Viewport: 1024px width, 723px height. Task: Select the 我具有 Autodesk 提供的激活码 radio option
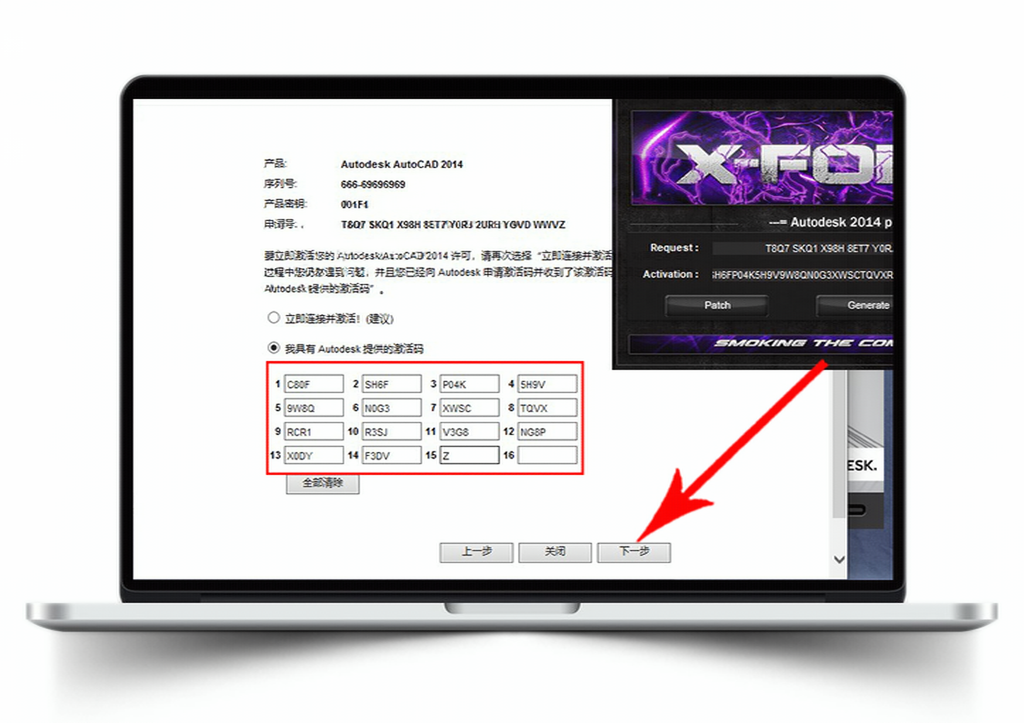[274, 348]
